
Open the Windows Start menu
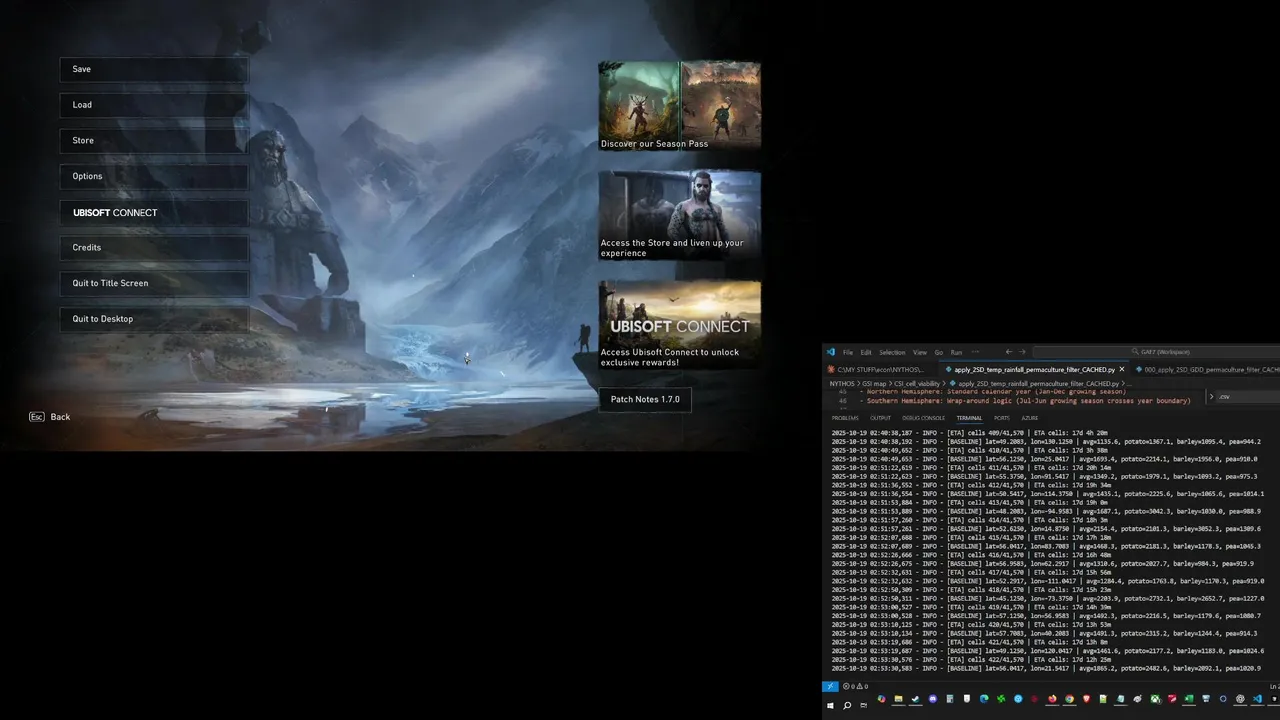pos(830,705)
